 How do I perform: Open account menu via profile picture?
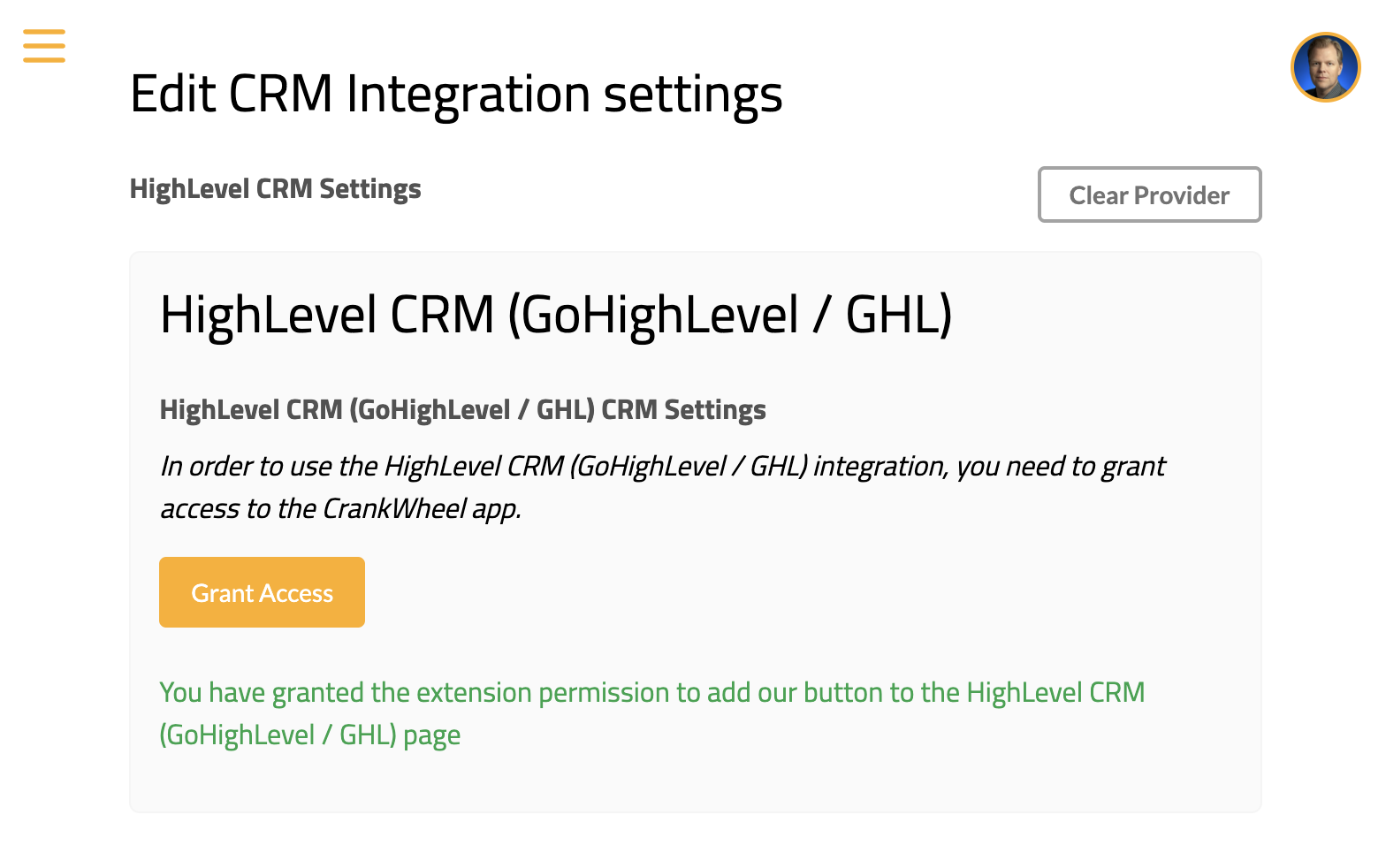[x=1325, y=67]
